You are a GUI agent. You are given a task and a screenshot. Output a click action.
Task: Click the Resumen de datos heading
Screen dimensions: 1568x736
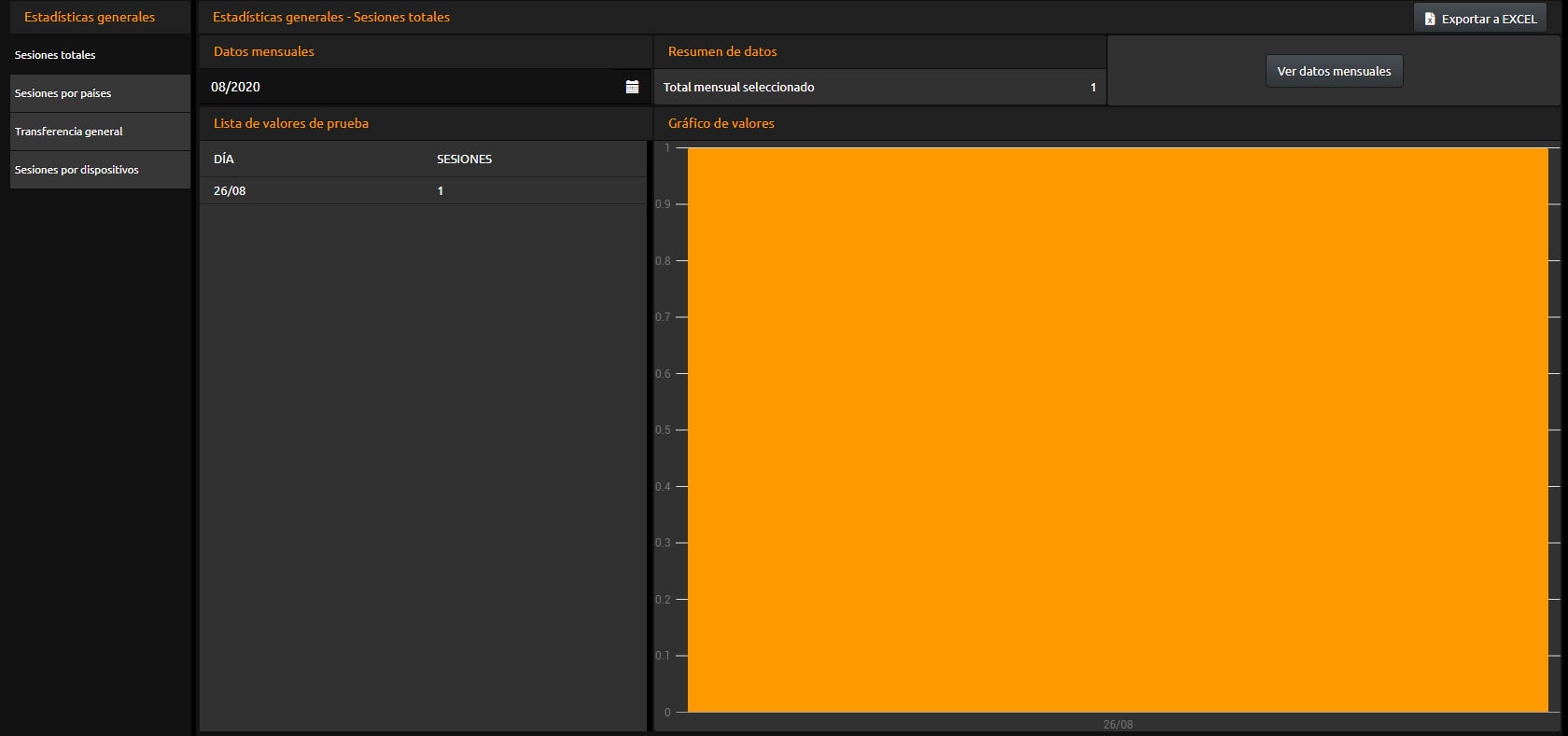[x=722, y=51]
